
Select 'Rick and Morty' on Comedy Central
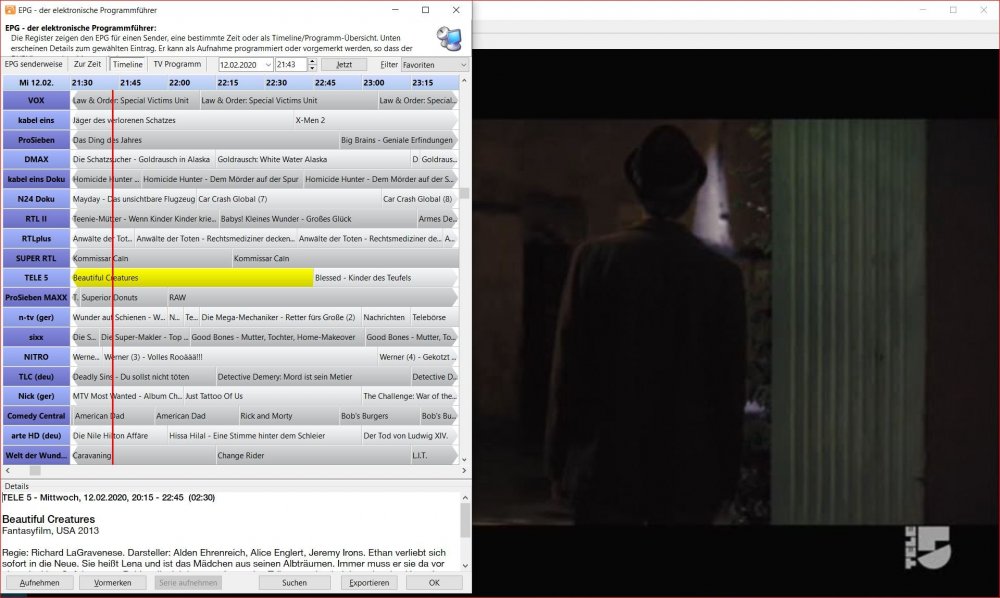[x=288, y=416]
